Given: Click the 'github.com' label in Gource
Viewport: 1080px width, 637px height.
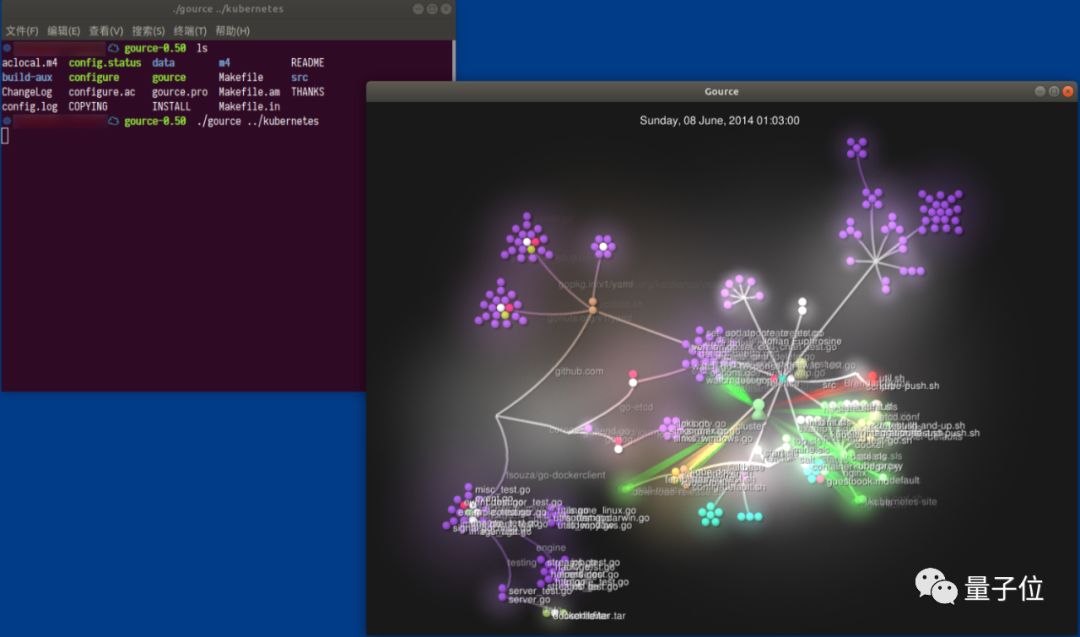Looking at the screenshot, I should pyautogui.click(x=579, y=371).
